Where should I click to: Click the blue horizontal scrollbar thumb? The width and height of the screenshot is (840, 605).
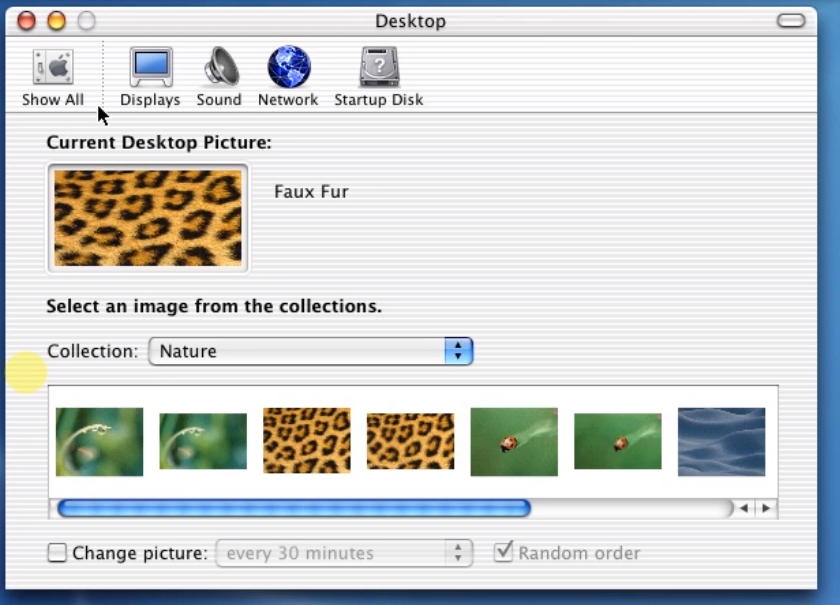(294, 508)
